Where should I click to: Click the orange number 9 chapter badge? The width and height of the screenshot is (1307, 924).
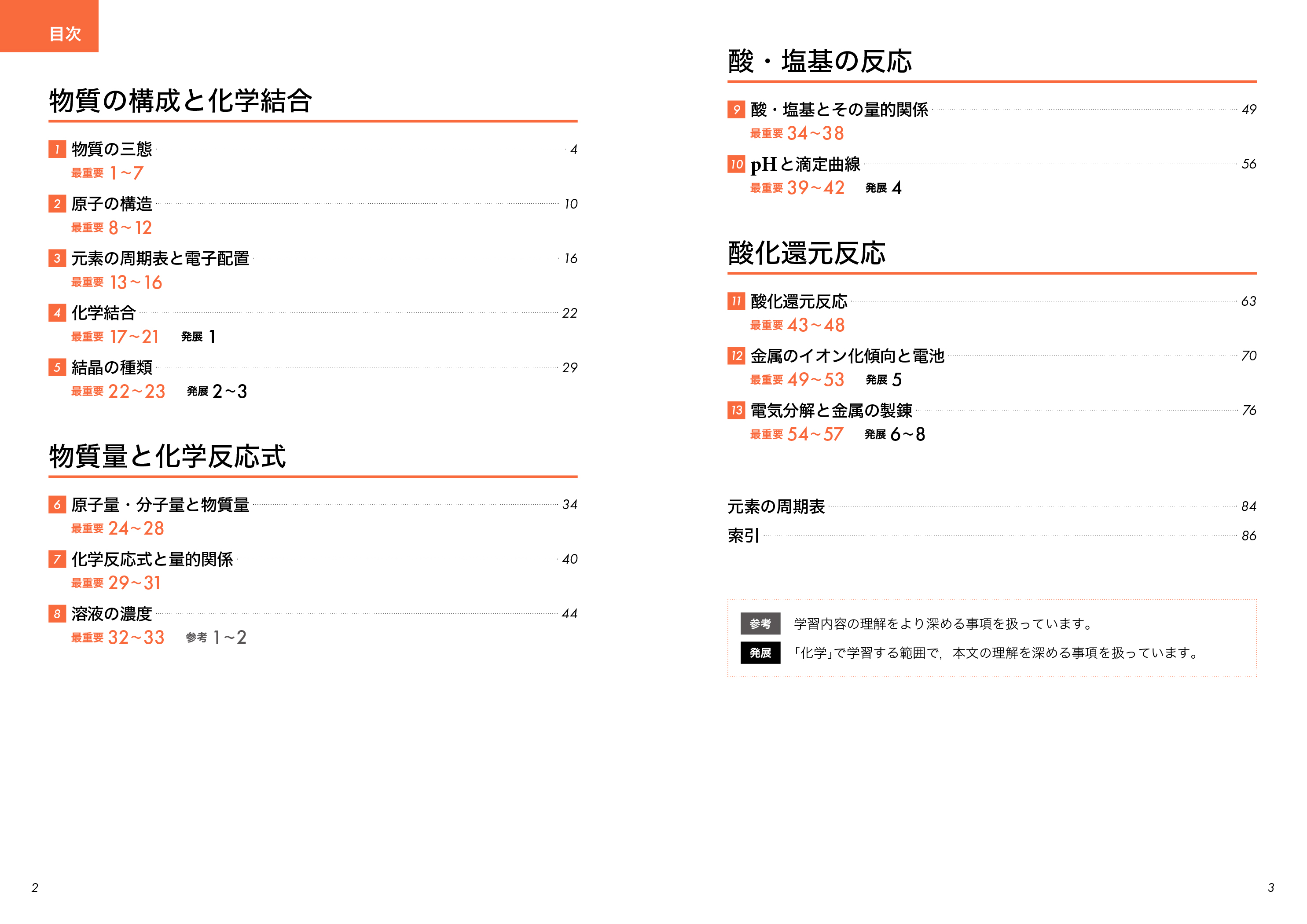click(x=736, y=109)
